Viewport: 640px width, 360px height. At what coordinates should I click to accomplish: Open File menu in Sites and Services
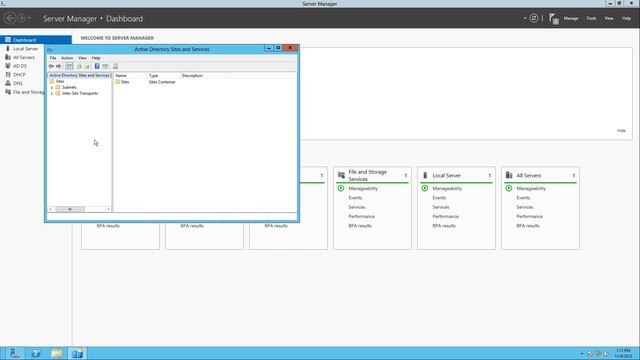pos(53,58)
